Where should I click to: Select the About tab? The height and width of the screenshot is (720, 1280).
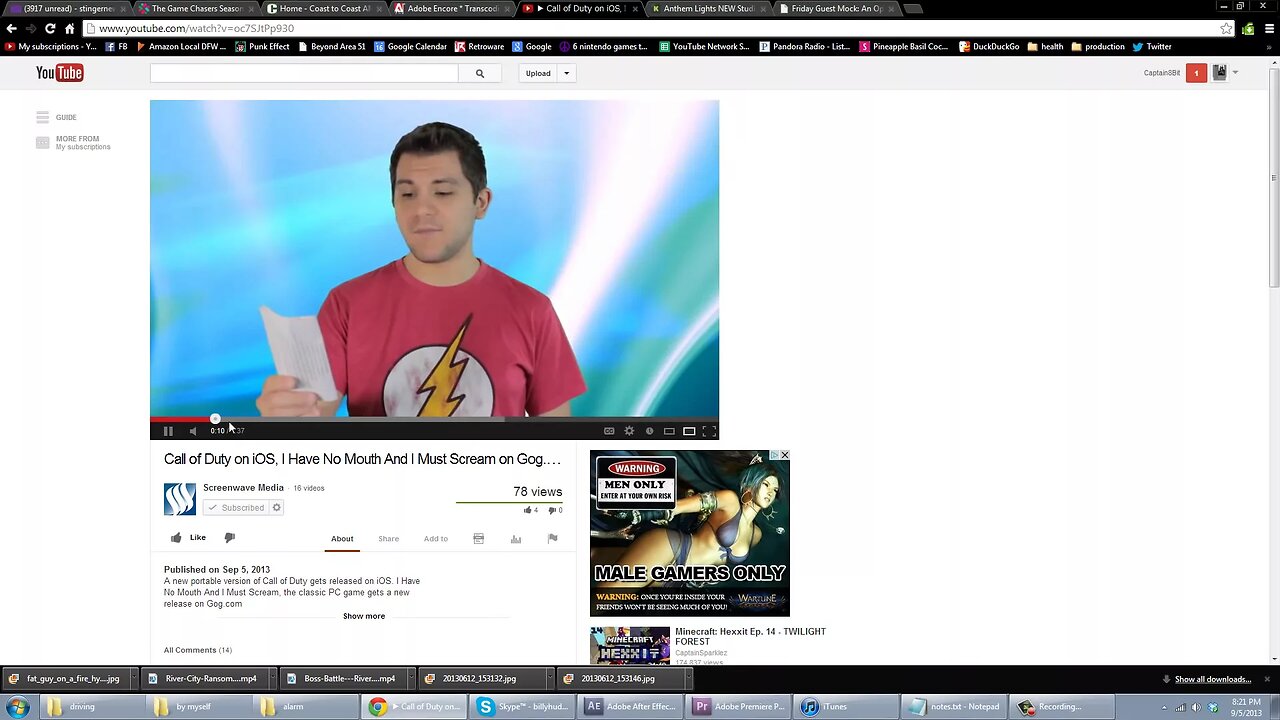(x=342, y=539)
